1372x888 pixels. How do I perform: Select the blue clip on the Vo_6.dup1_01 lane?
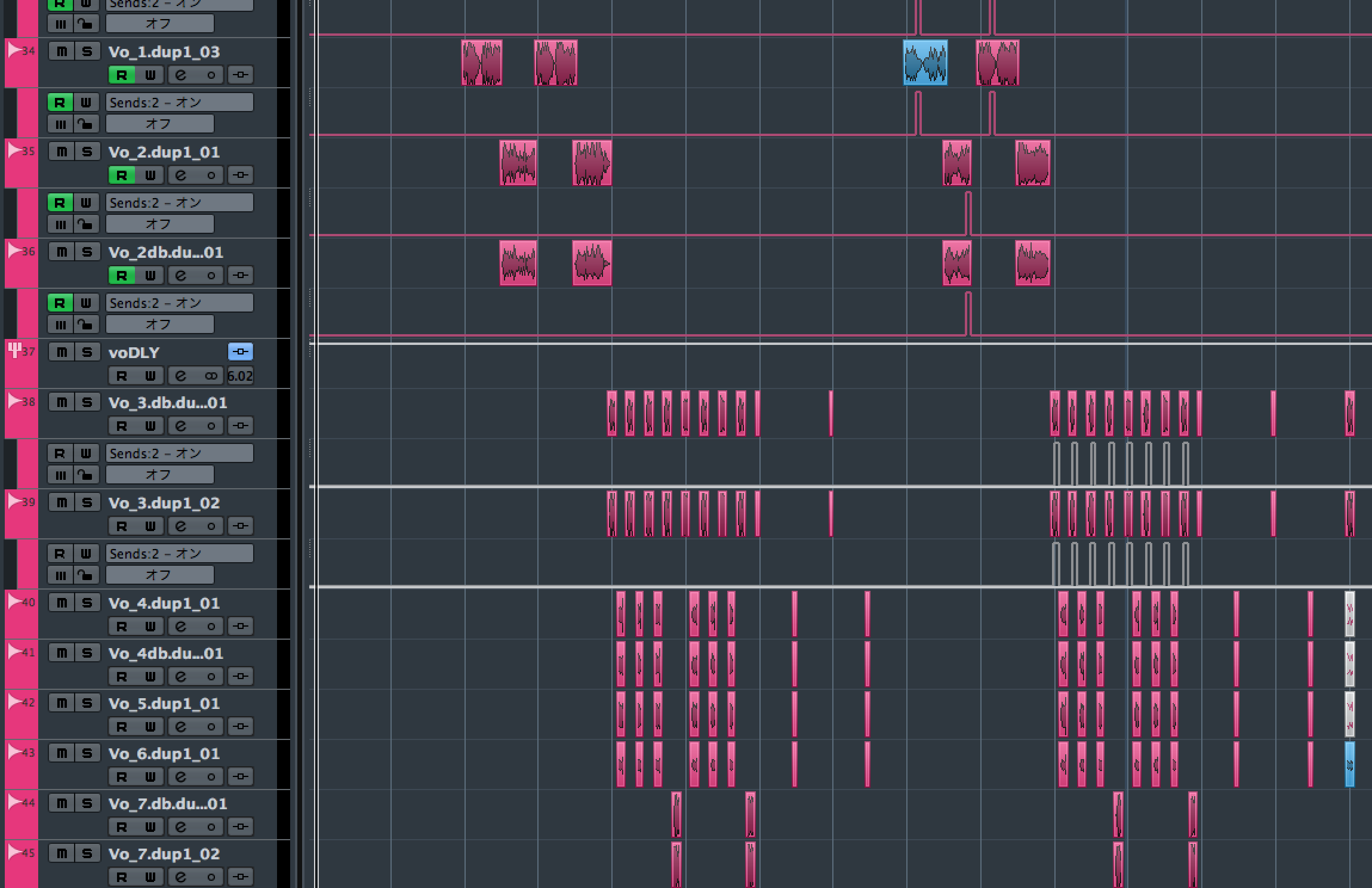(x=1349, y=764)
